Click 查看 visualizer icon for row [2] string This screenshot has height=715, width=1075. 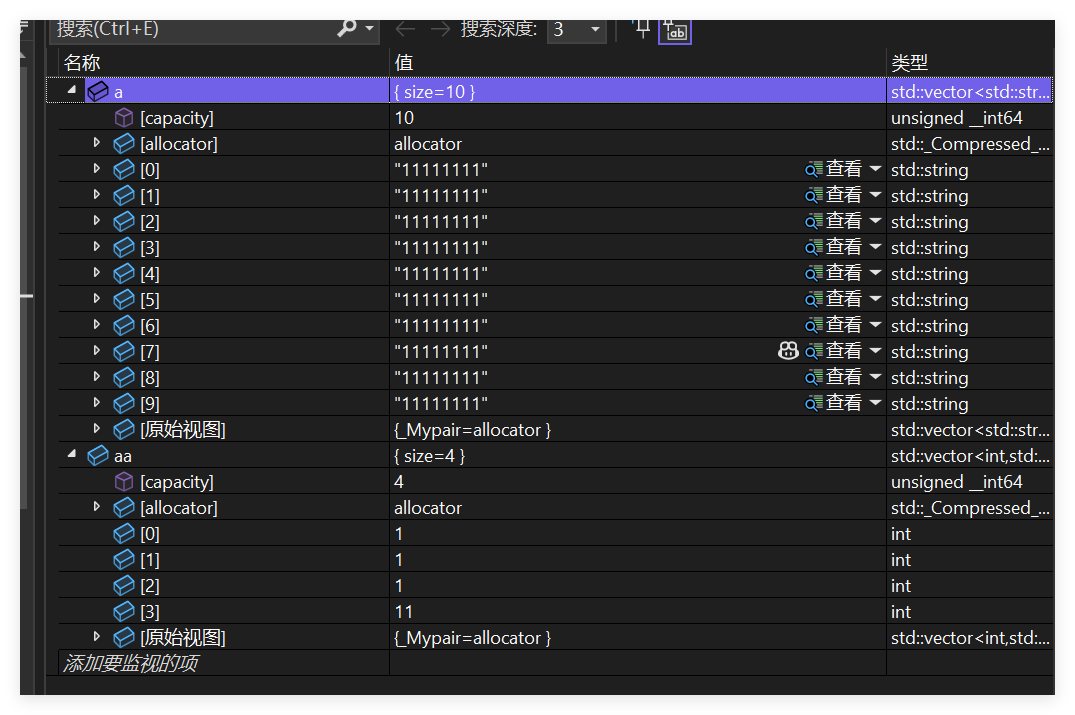(813, 221)
